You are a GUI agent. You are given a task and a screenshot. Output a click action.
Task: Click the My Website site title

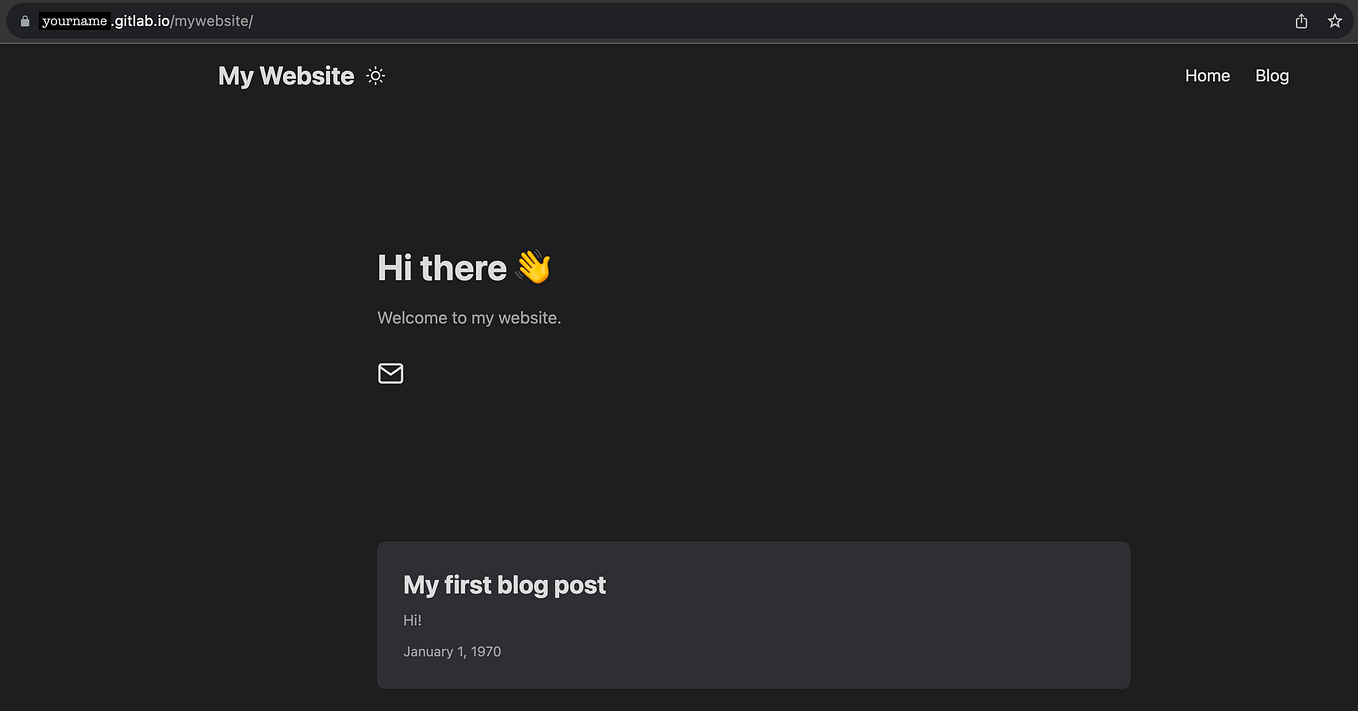[x=286, y=75]
